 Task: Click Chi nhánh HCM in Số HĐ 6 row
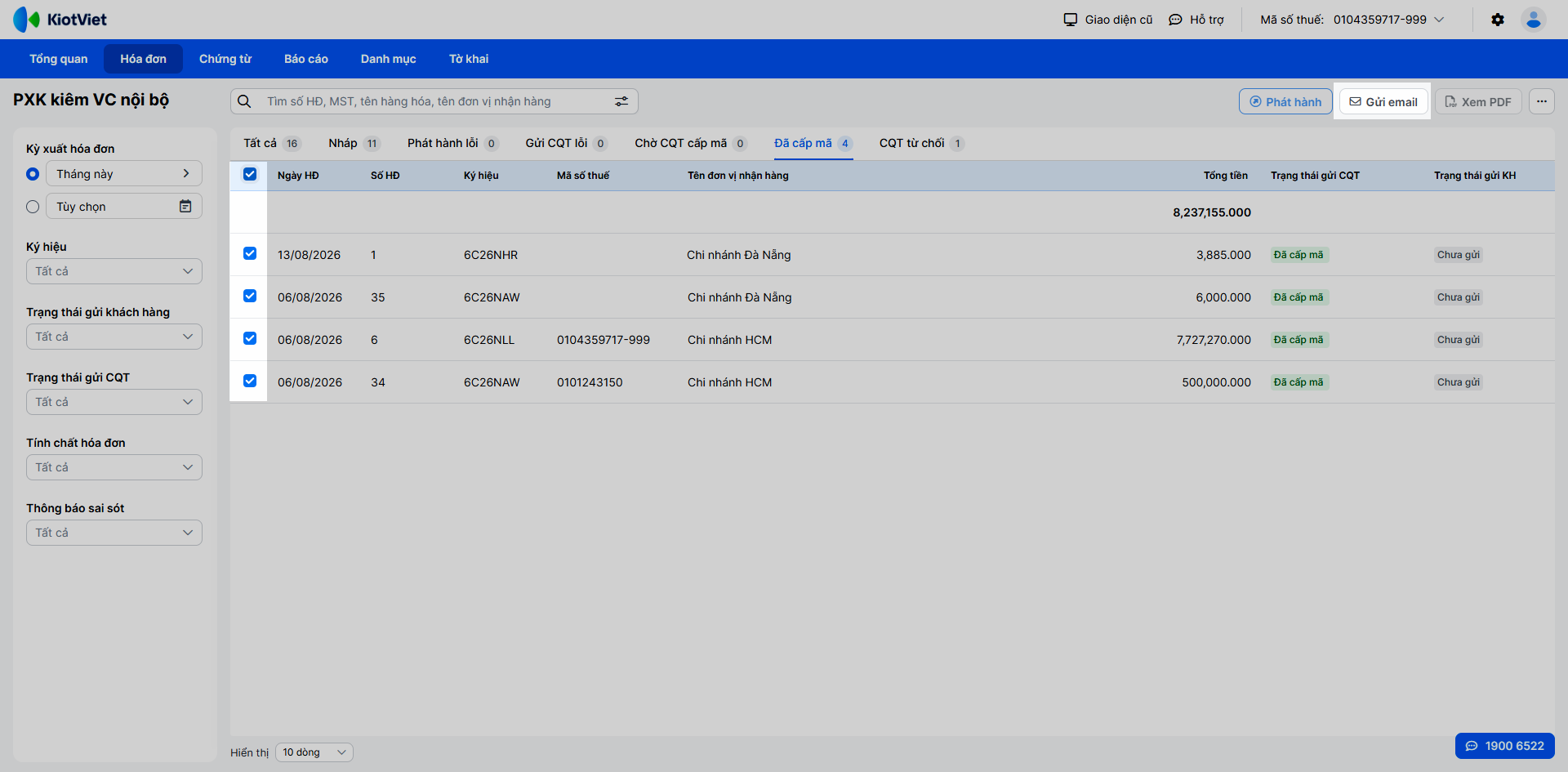click(729, 340)
